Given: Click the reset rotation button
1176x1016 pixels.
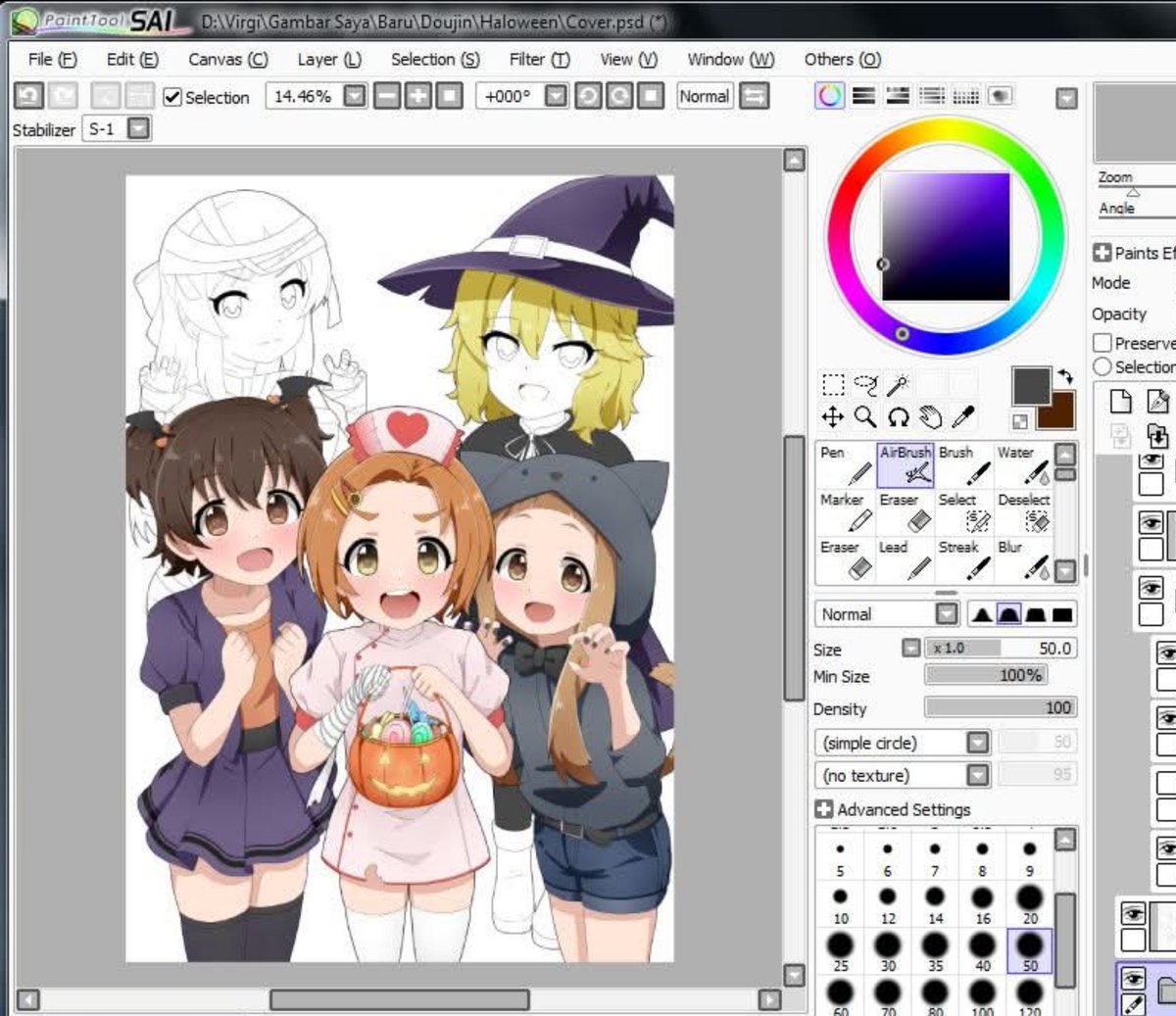Looking at the screenshot, I should [651, 96].
